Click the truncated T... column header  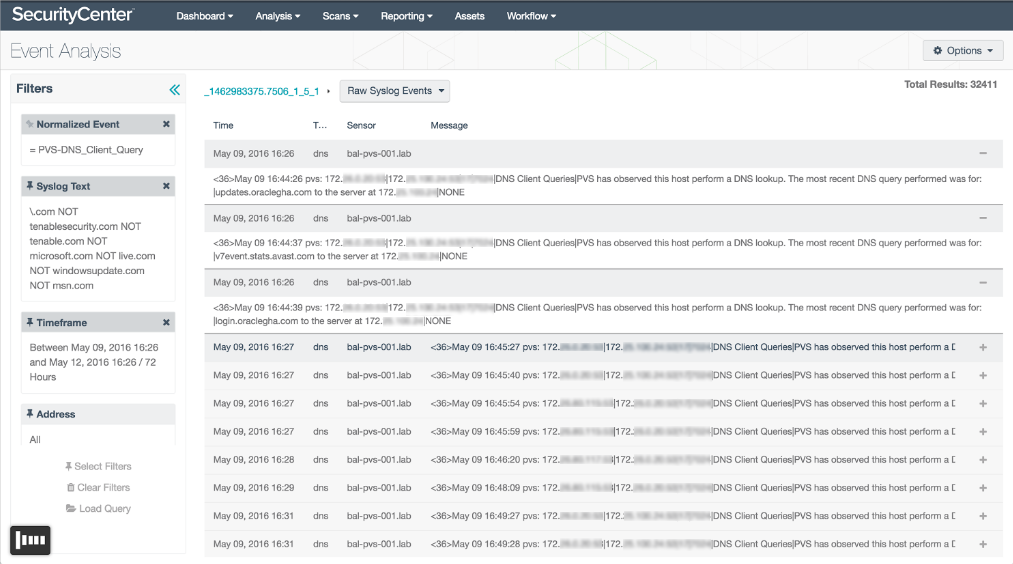(x=320, y=125)
